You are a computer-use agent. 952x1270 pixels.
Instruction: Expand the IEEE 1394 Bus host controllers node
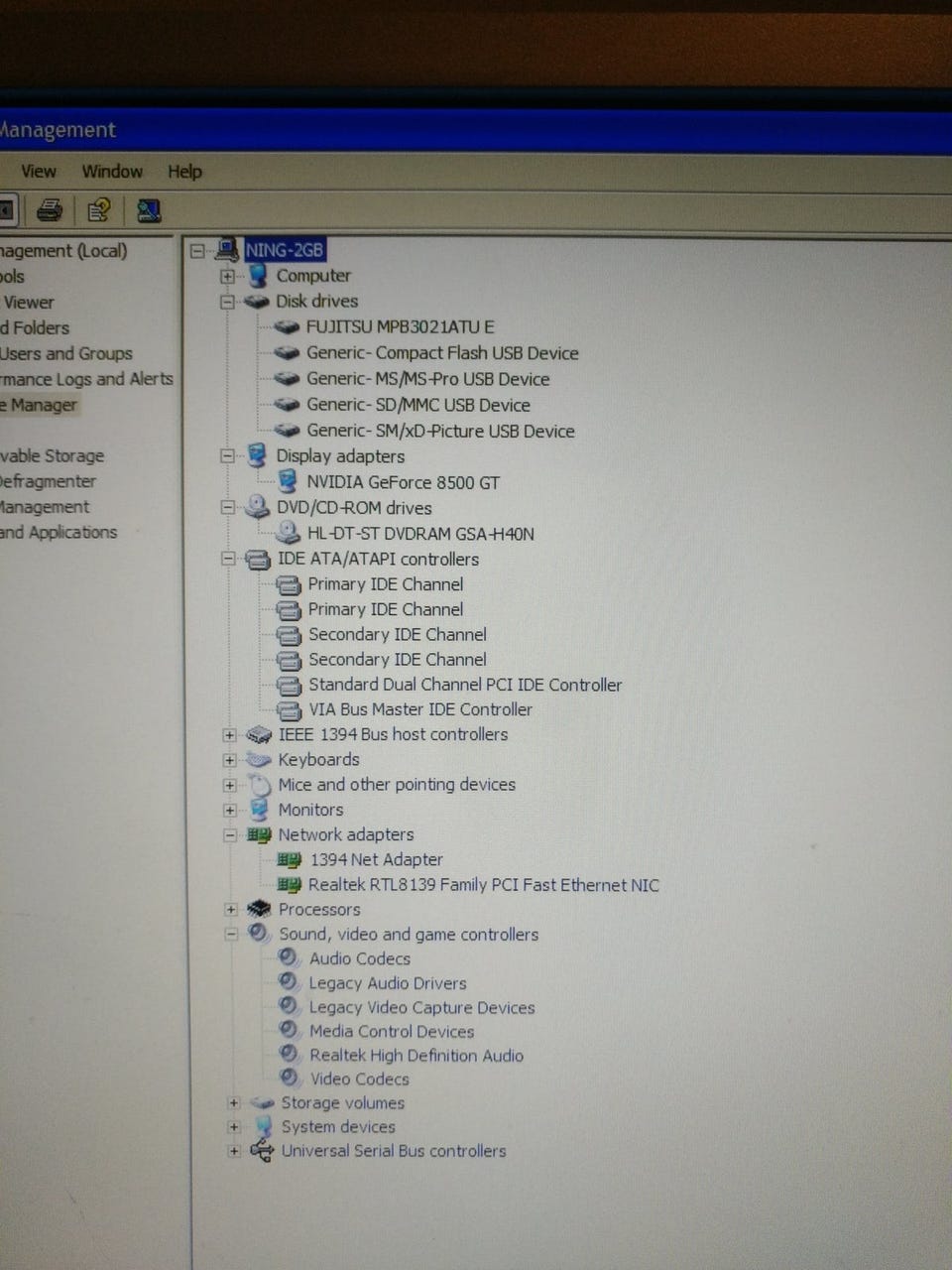pyautogui.click(x=230, y=735)
